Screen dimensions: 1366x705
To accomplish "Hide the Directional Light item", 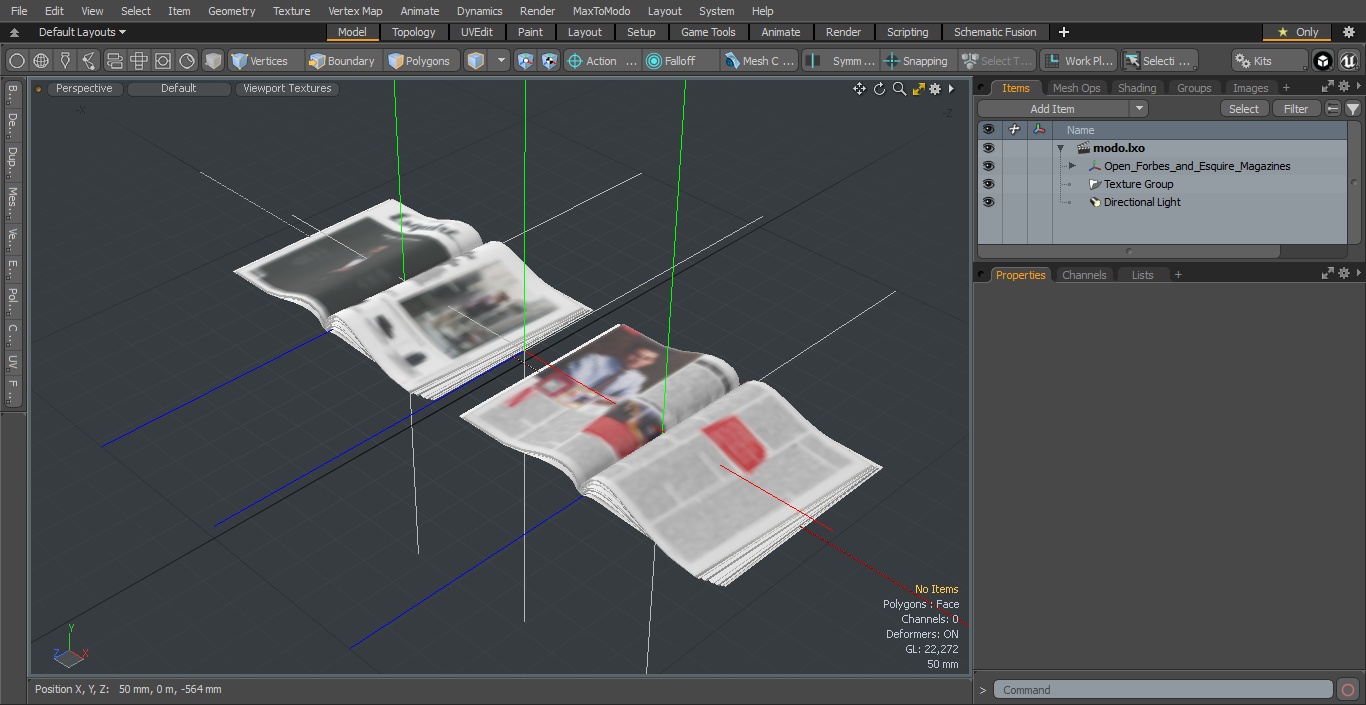I will point(988,202).
